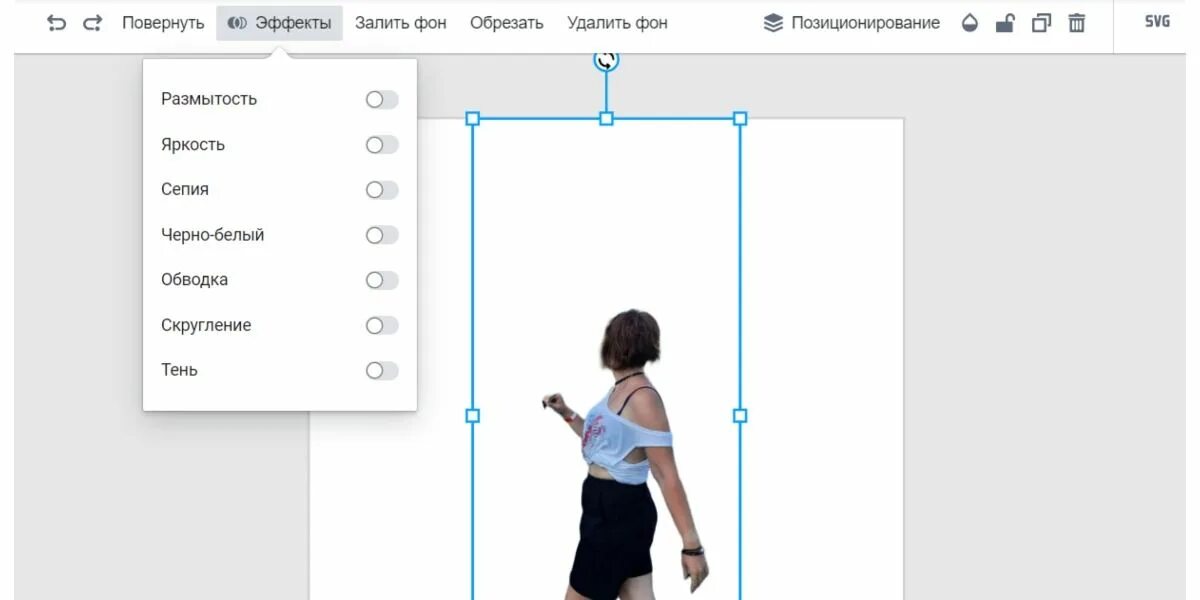Click the Яркость label text

(193, 145)
